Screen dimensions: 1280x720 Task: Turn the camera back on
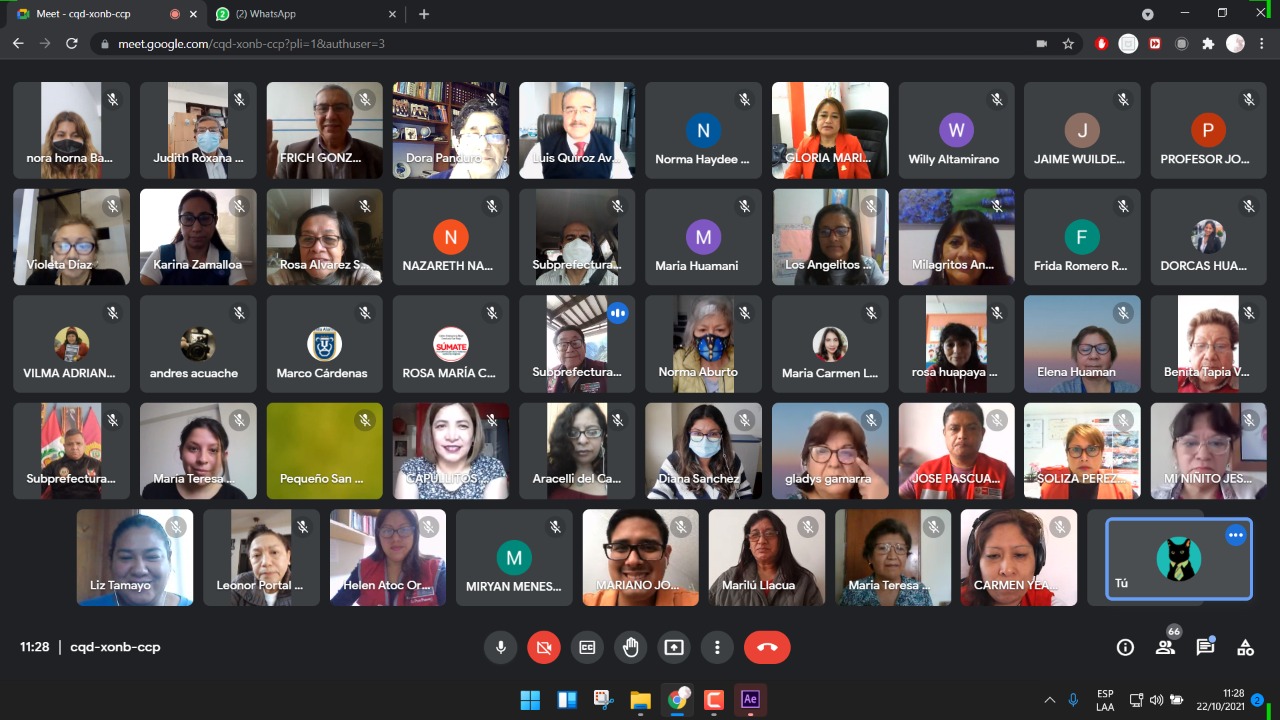tap(544, 647)
